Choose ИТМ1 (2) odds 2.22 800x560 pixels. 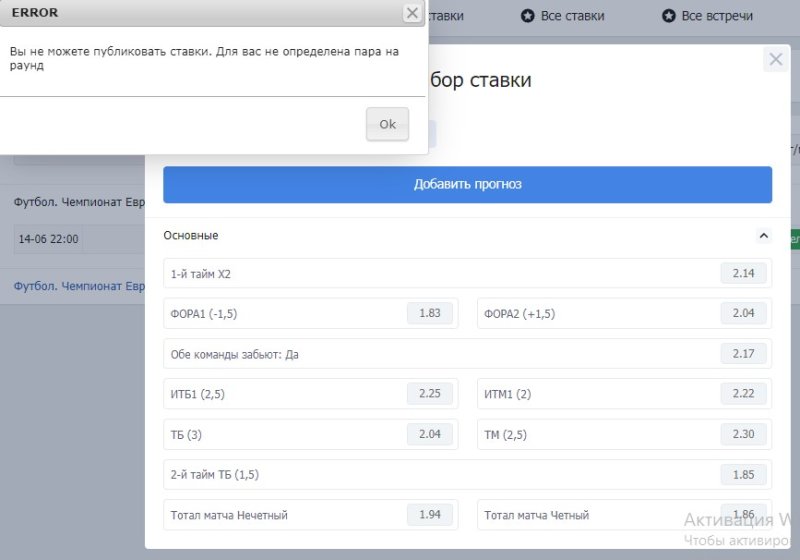pyautogui.click(x=743, y=394)
